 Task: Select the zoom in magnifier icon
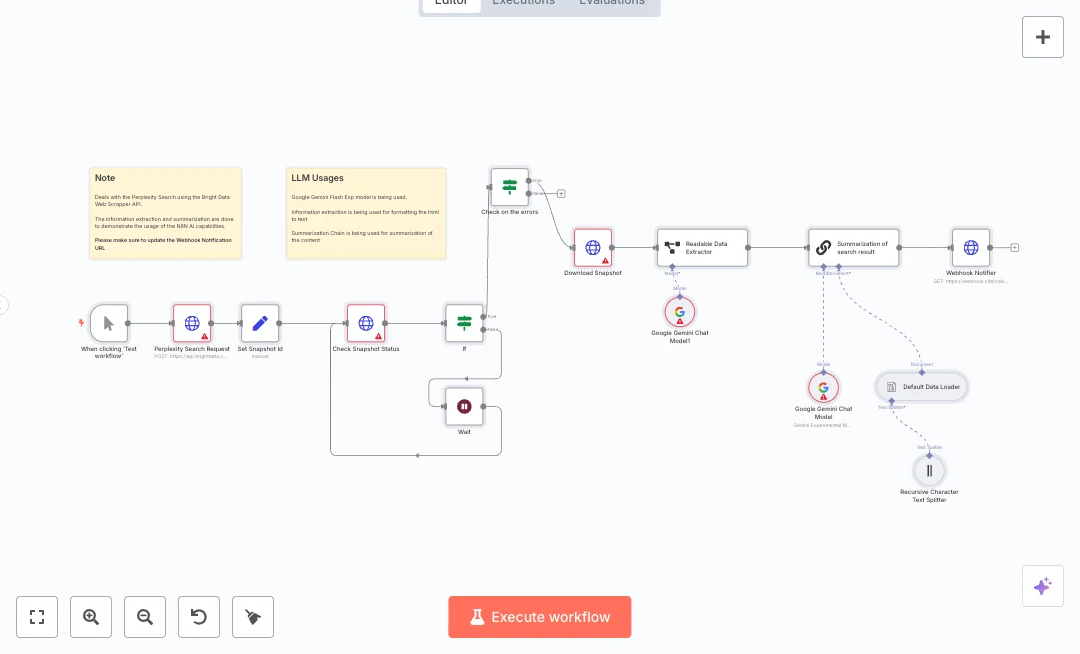click(91, 617)
